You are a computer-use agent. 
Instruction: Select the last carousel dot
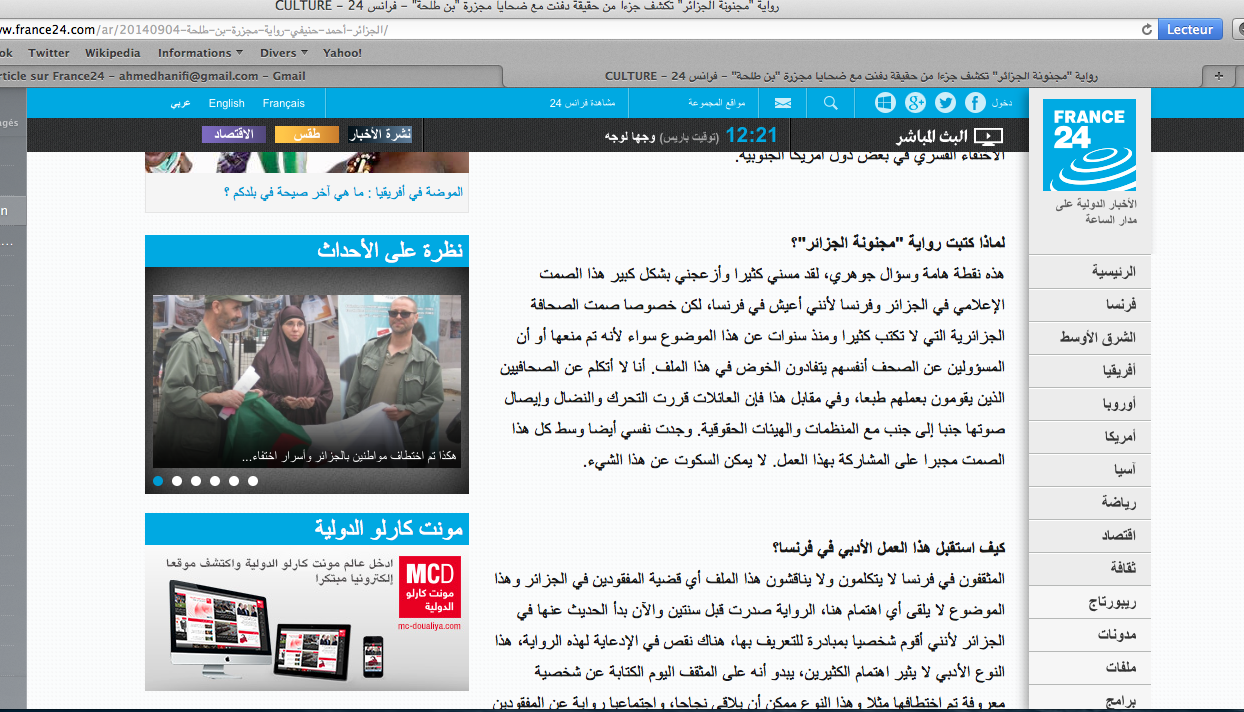coord(253,481)
